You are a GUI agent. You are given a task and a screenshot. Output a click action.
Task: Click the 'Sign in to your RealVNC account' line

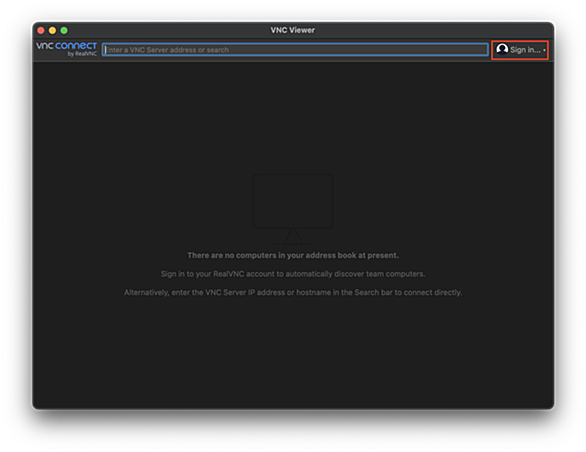coord(293,274)
